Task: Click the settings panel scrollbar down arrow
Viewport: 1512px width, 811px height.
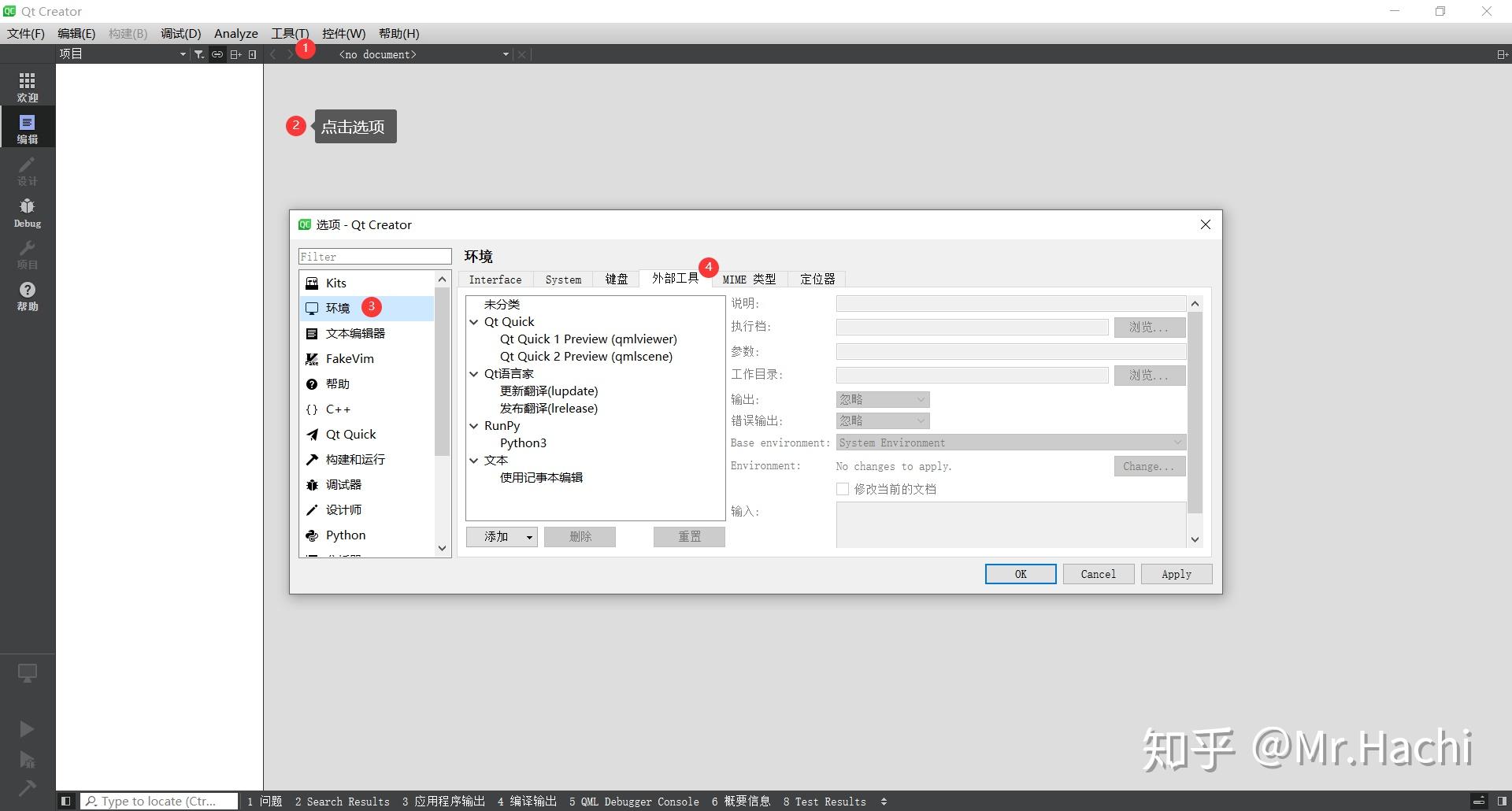Action: (x=1195, y=539)
